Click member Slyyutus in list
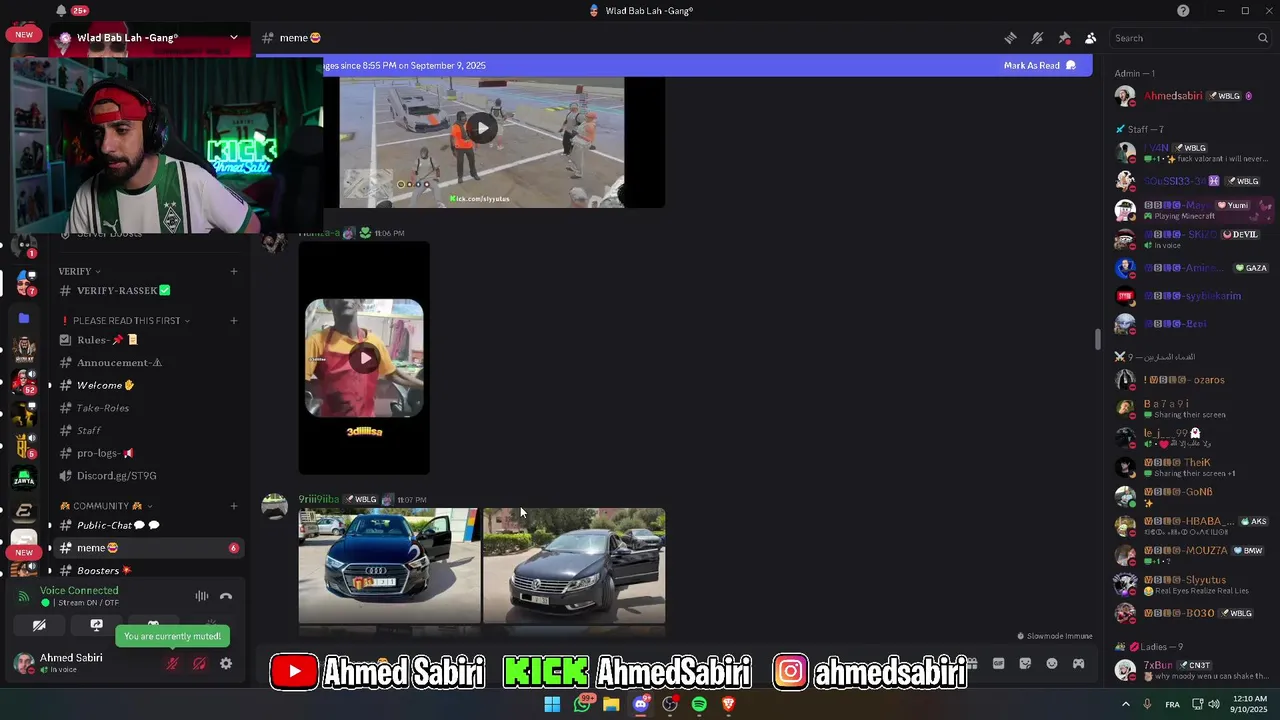The width and height of the screenshot is (1280, 720). click(x=1192, y=584)
